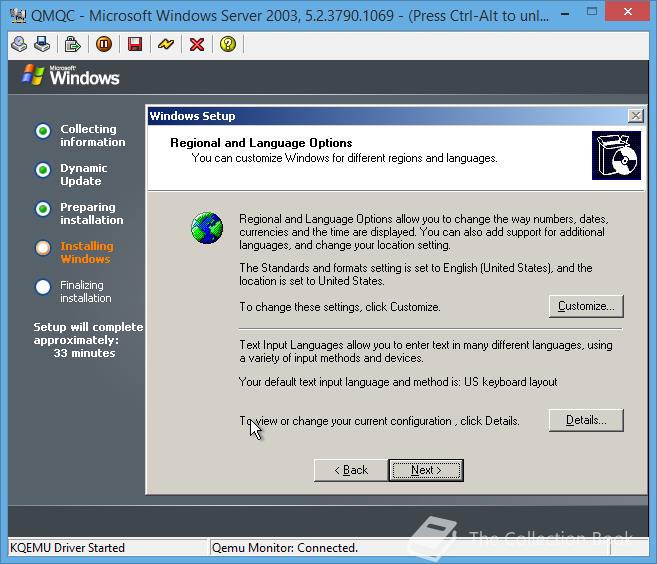The image size is (657, 564).
Task: Minimize the QMQC window
Action: coord(565,14)
